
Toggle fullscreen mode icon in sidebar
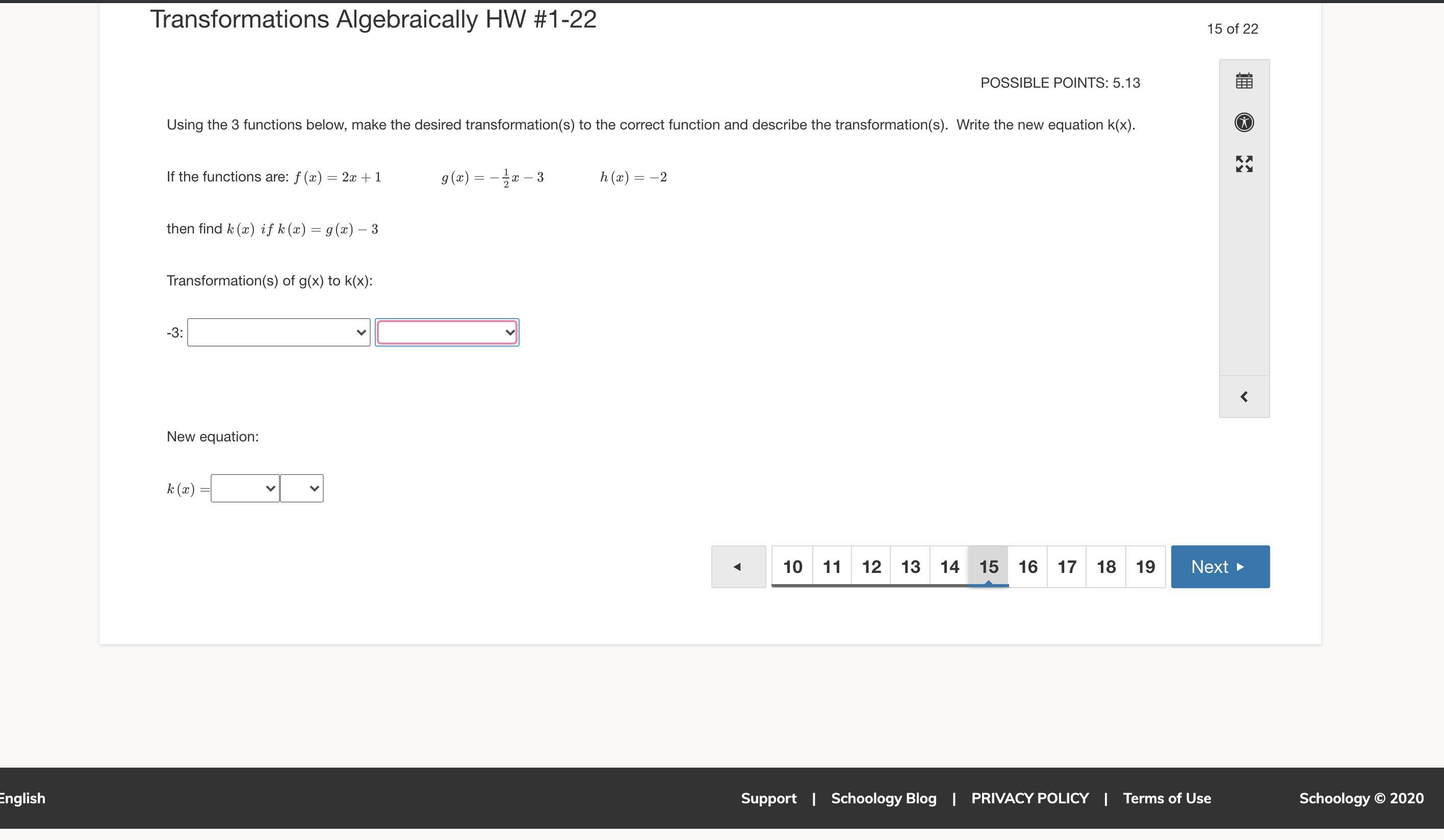1244,164
